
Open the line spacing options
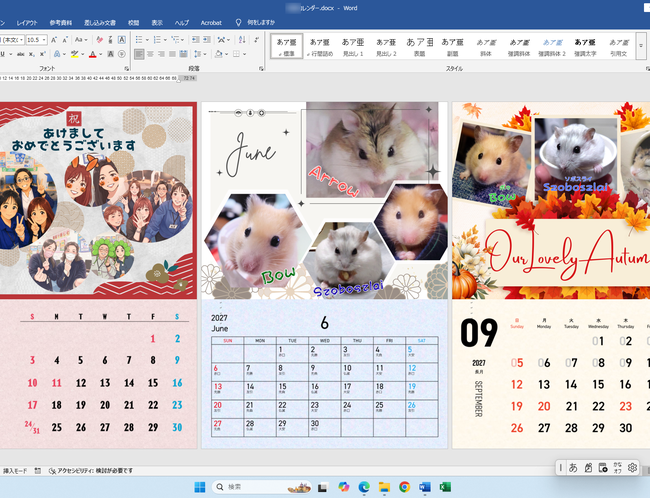200,54
